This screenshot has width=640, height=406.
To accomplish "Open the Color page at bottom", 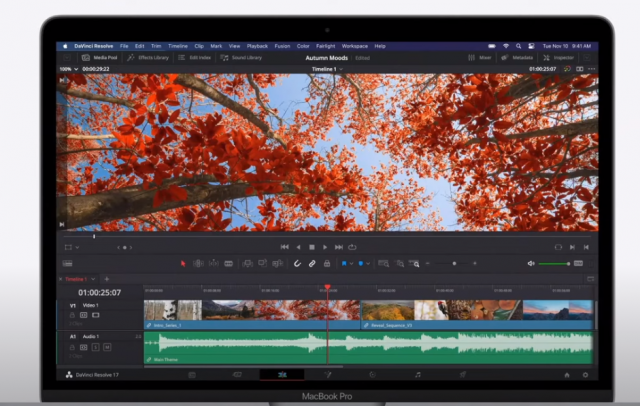I will tap(372, 375).
